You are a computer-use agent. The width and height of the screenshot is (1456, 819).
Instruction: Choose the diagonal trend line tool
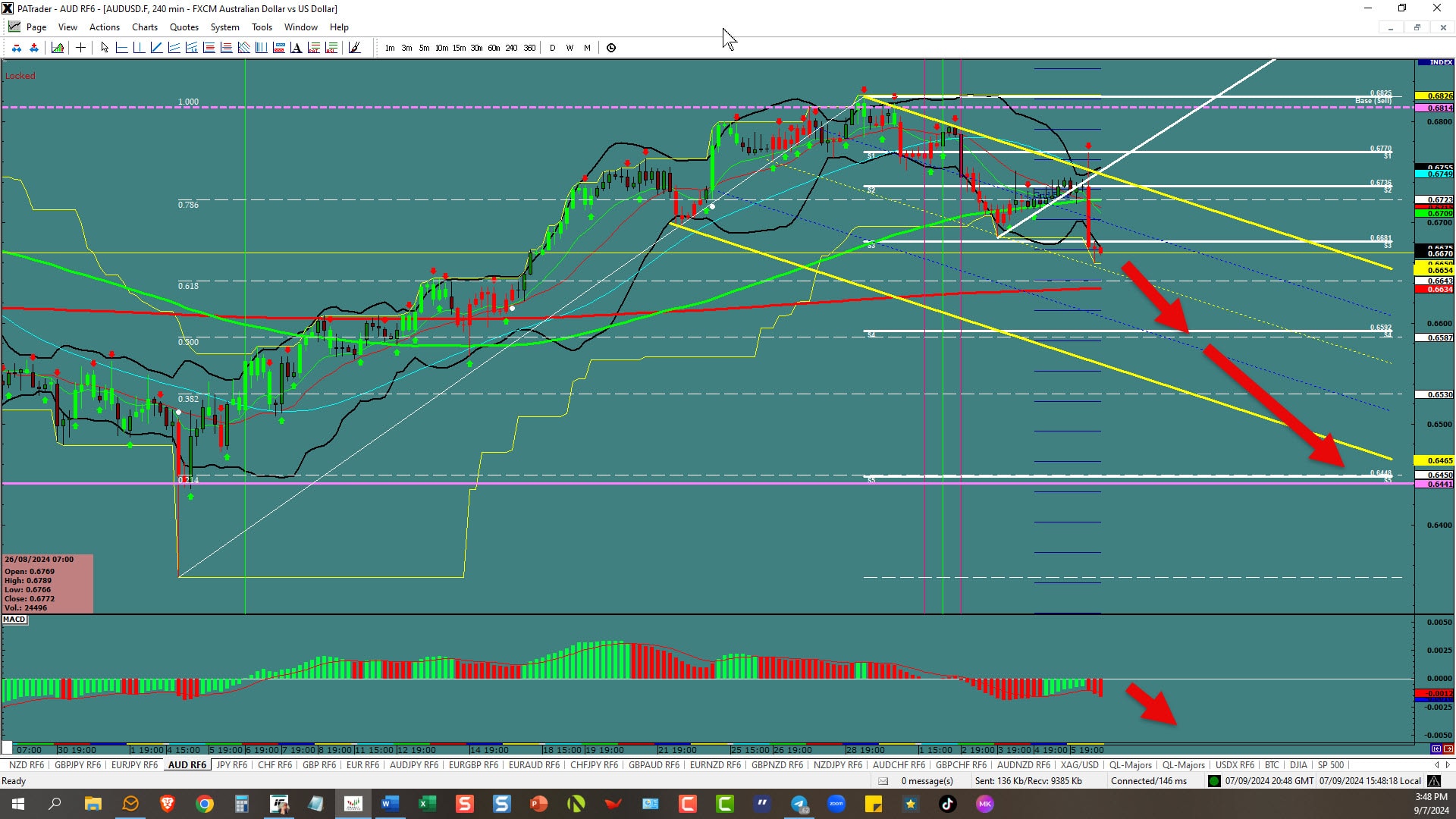156,48
